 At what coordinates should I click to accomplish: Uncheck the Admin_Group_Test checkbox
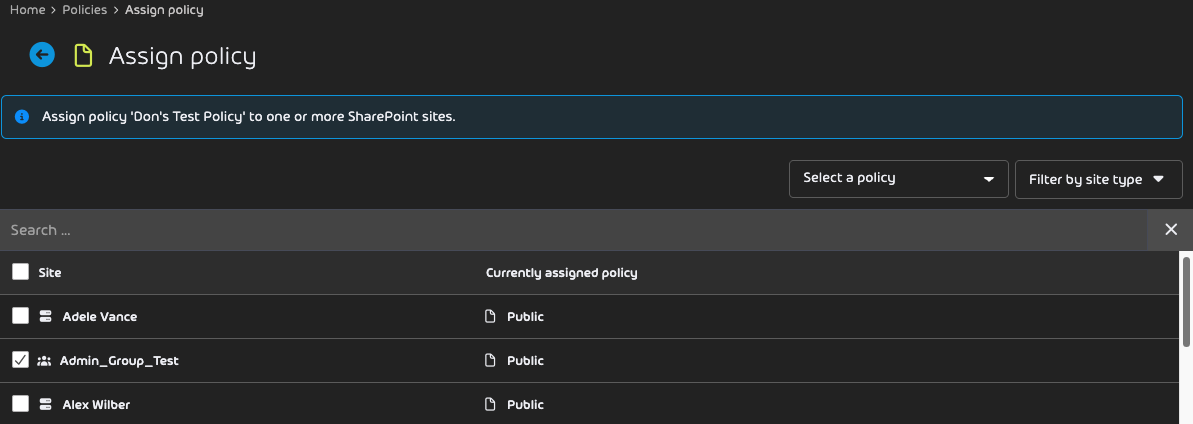(x=21, y=360)
